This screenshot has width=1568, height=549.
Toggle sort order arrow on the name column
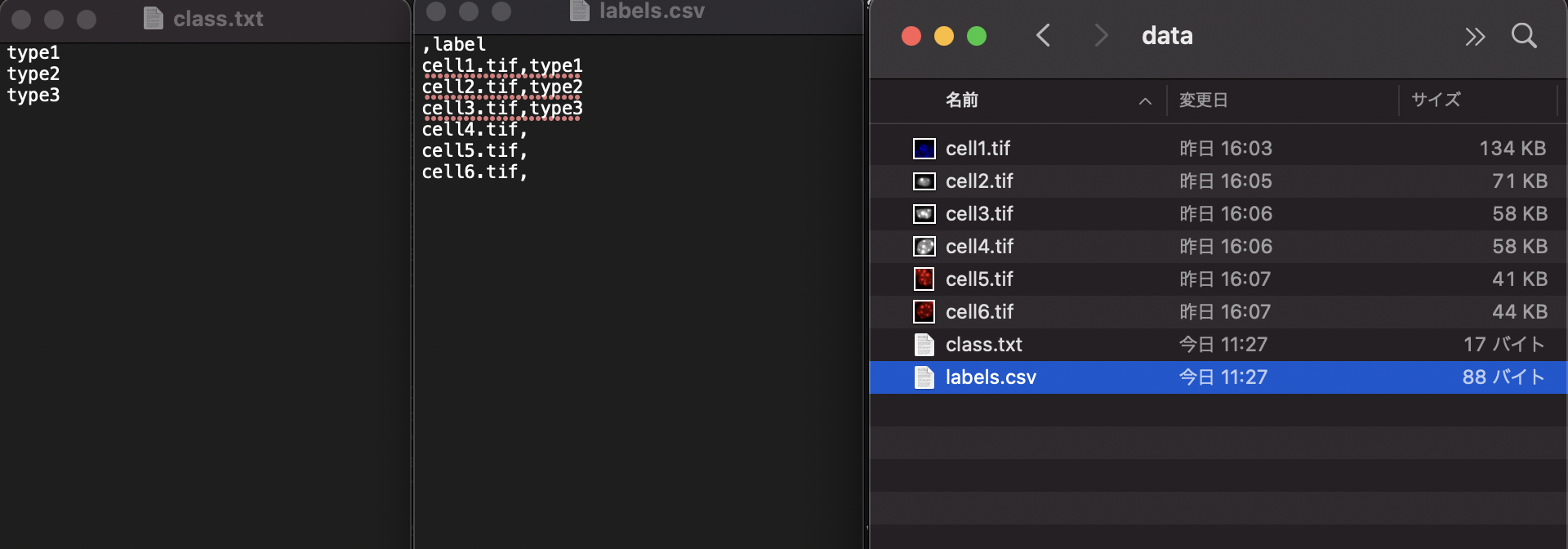[1145, 101]
